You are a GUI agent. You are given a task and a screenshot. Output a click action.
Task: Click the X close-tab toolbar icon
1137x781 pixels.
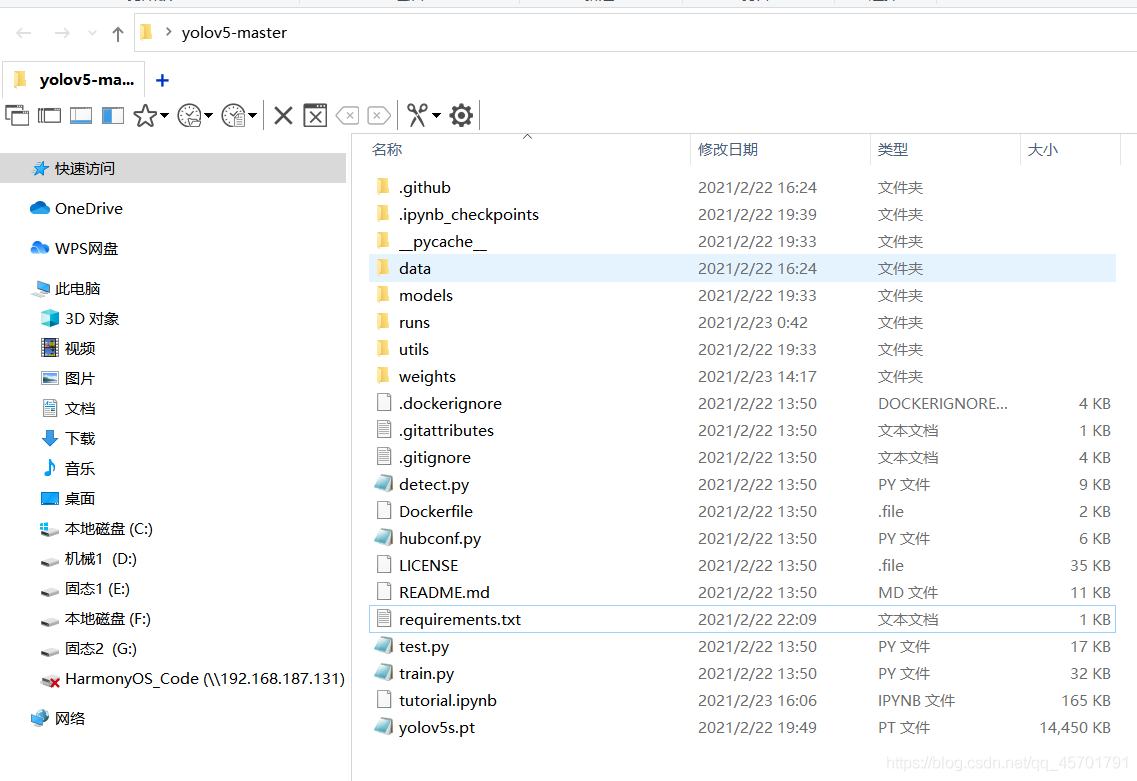tap(284, 115)
